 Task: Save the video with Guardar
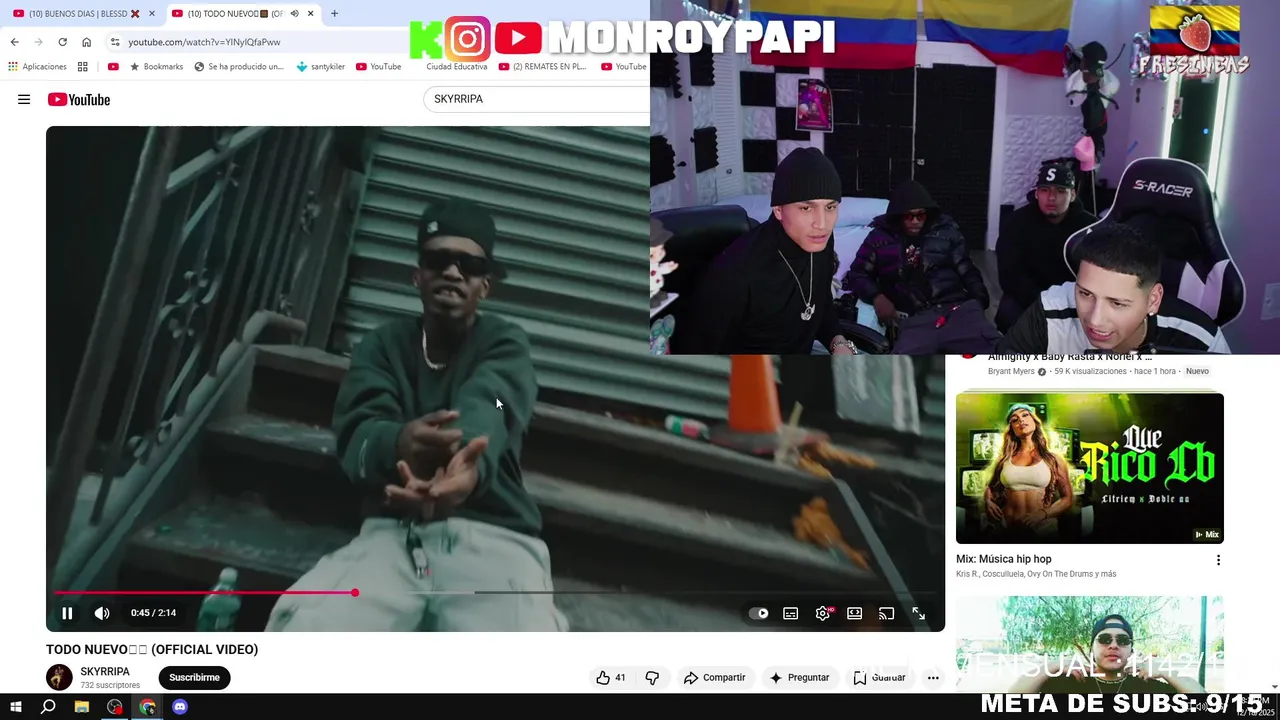[879, 677]
